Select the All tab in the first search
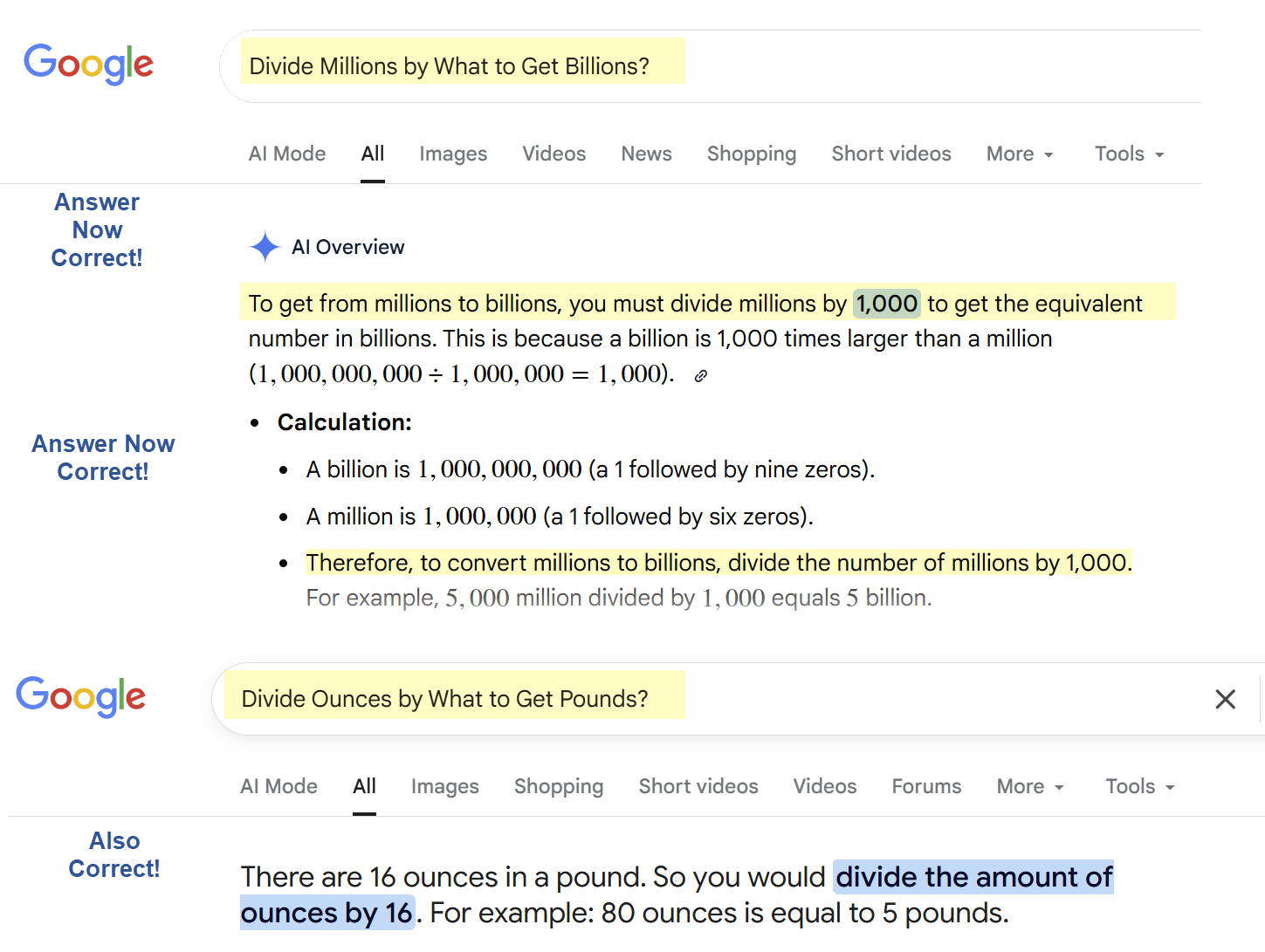The width and height of the screenshot is (1265, 952). 372,154
